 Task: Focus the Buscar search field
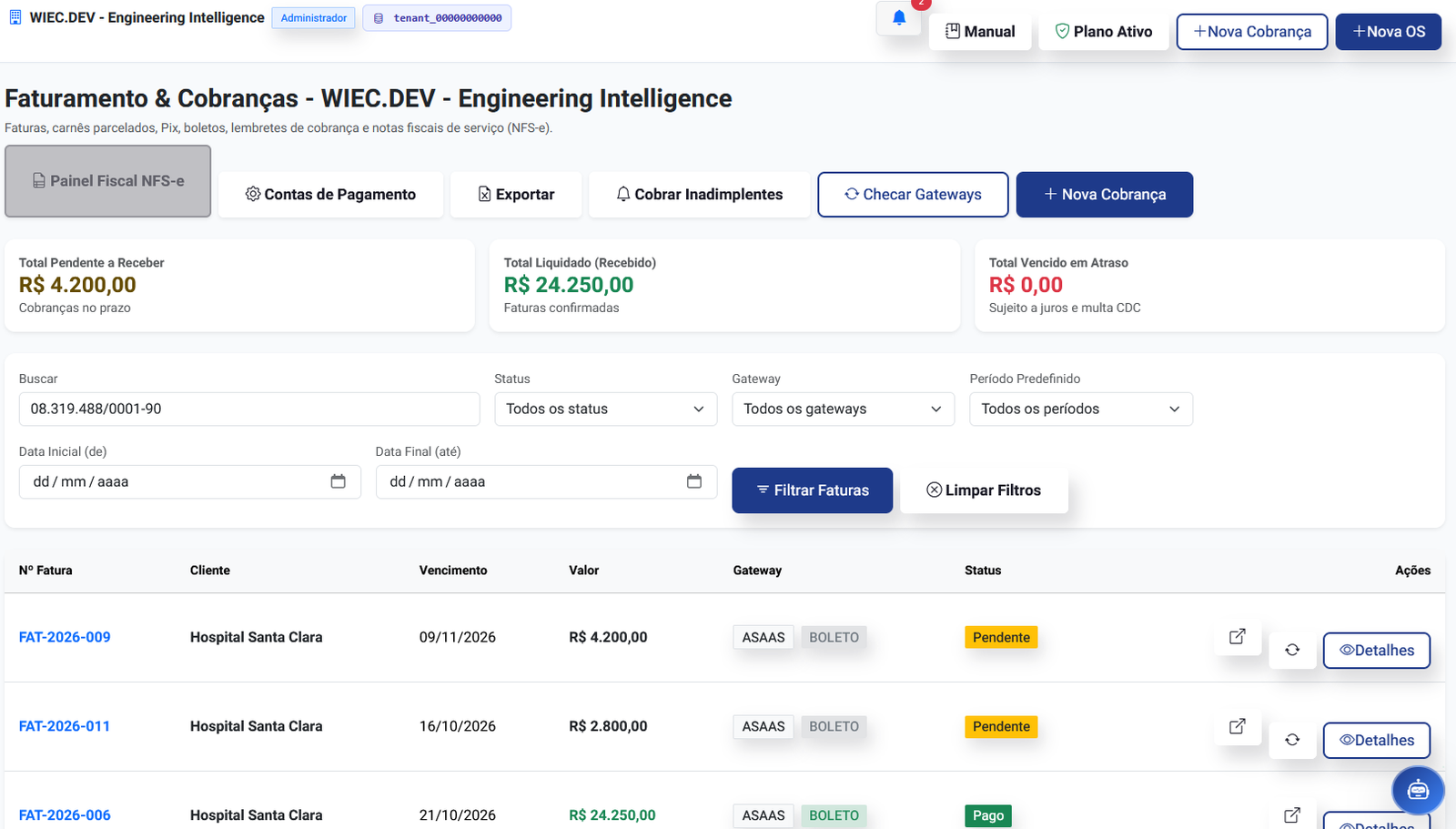(249, 409)
